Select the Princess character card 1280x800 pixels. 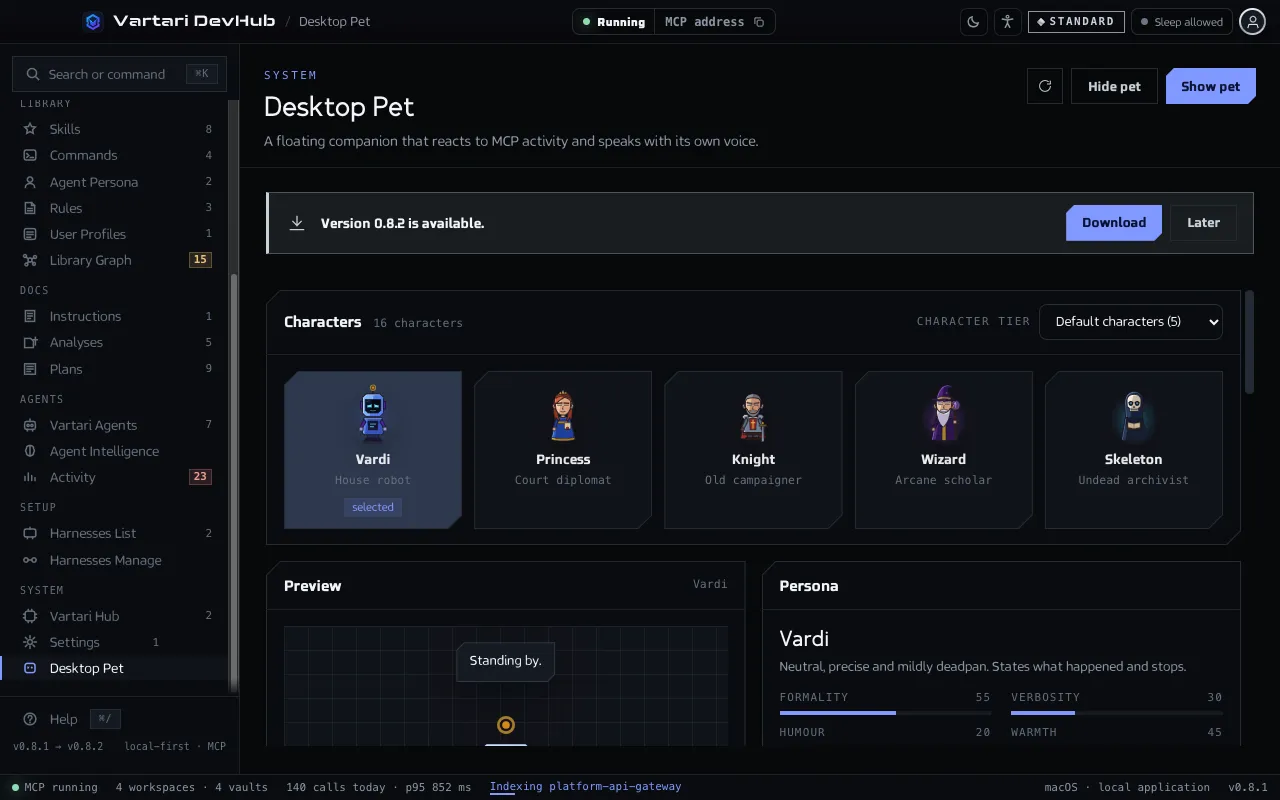click(x=563, y=450)
